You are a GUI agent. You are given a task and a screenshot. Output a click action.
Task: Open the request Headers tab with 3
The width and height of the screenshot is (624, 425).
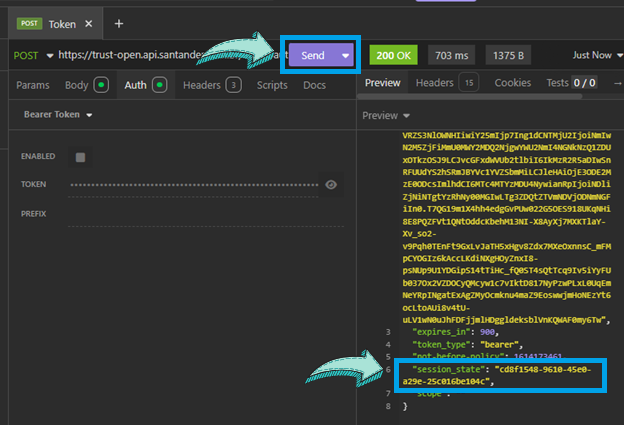click(212, 85)
